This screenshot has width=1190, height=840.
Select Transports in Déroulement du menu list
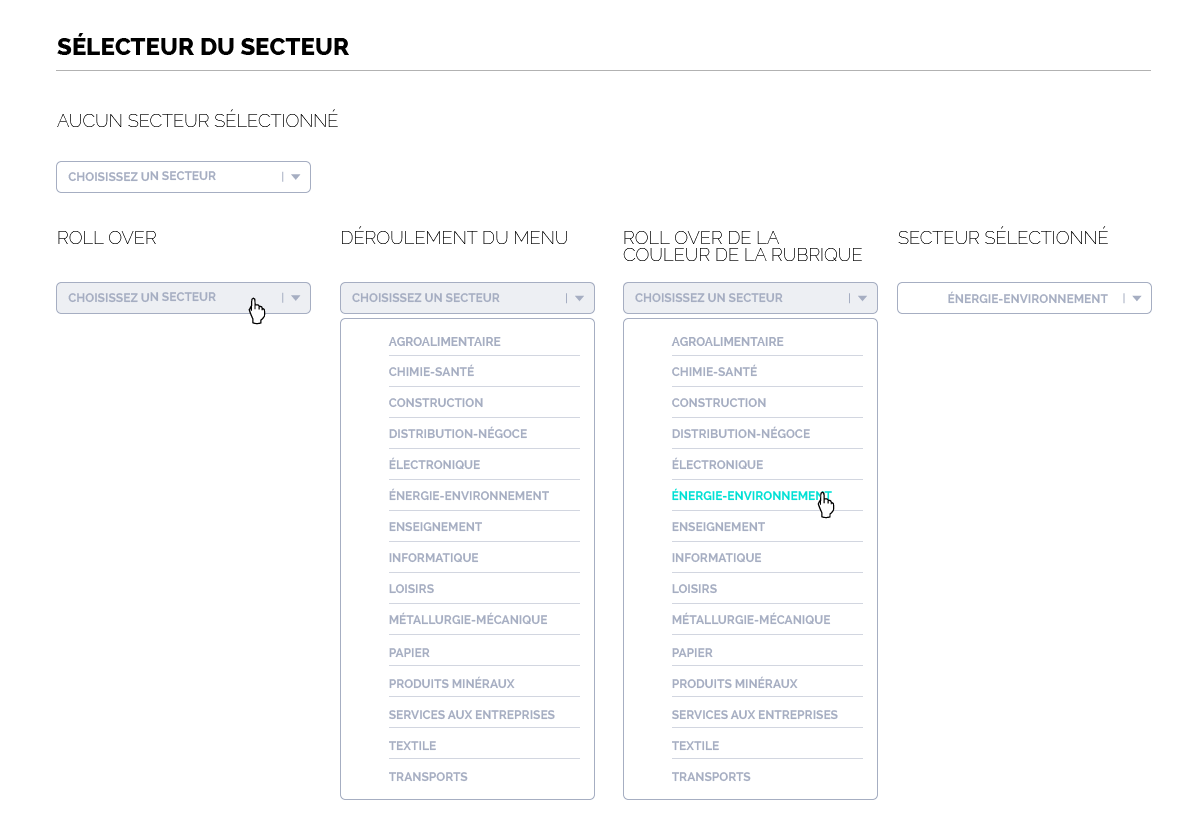428,777
